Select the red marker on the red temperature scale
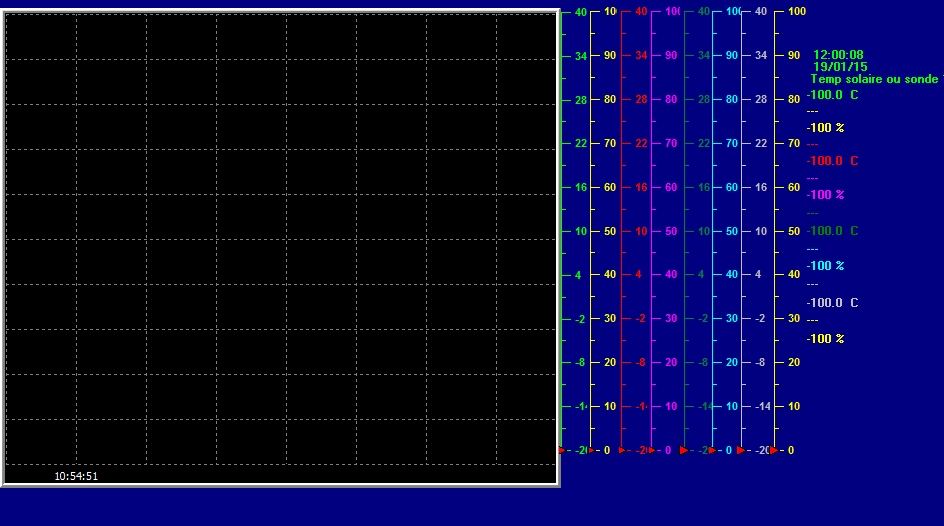Viewport: 944px width, 526px height. pyautogui.click(x=622, y=450)
